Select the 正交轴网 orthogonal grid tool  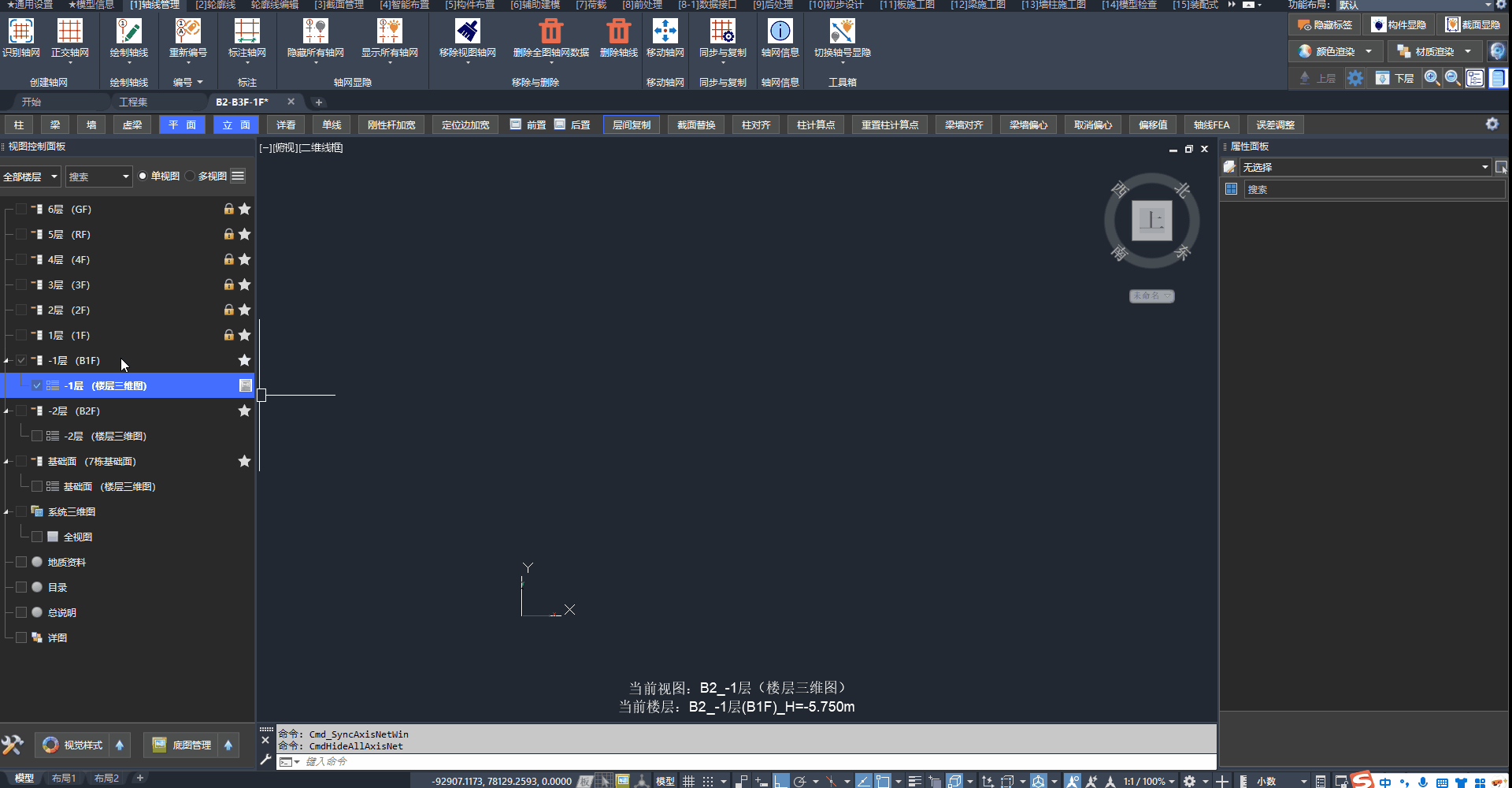coord(69,32)
